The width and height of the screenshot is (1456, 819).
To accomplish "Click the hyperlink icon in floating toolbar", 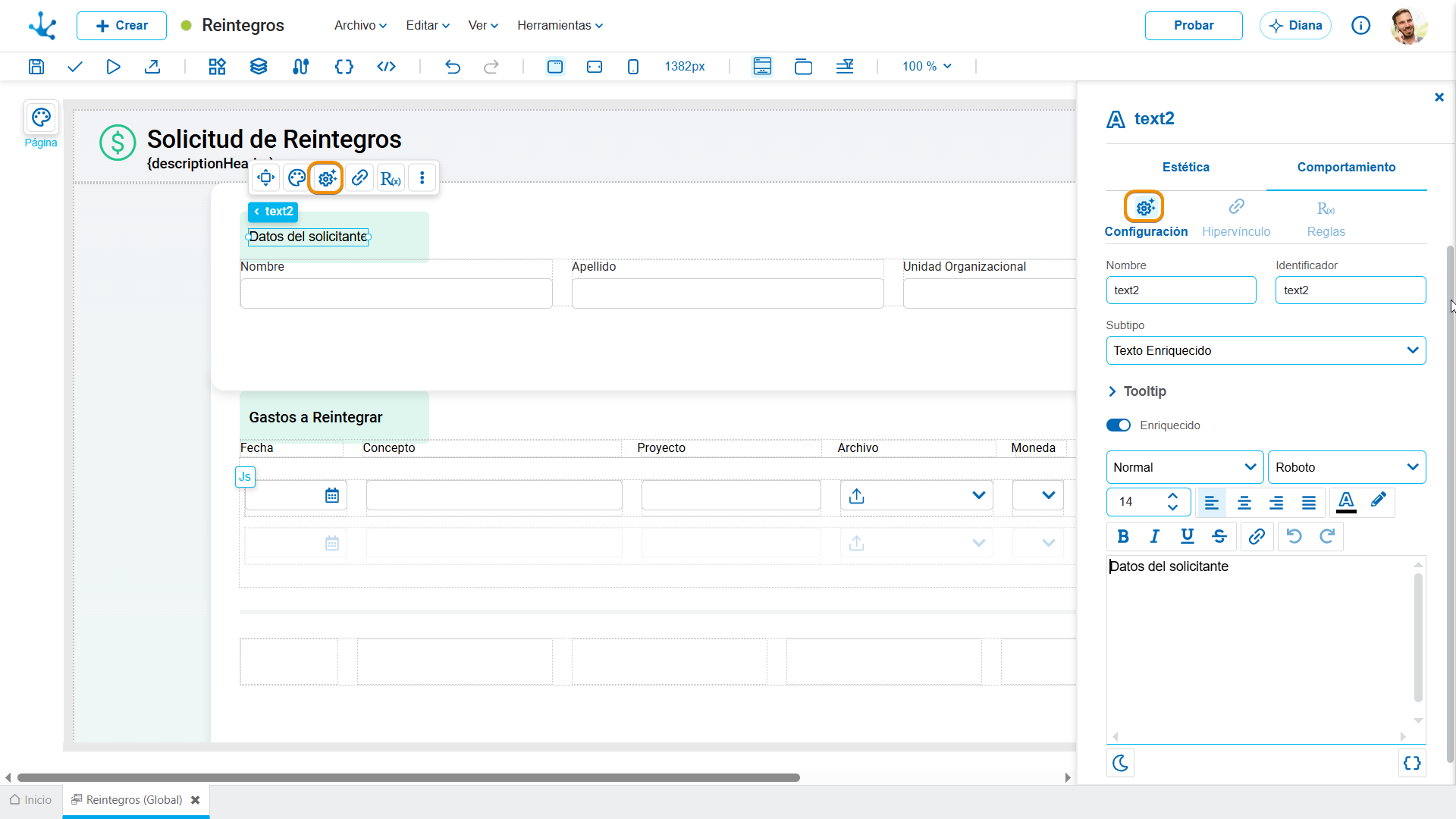I will coord(359,178).
